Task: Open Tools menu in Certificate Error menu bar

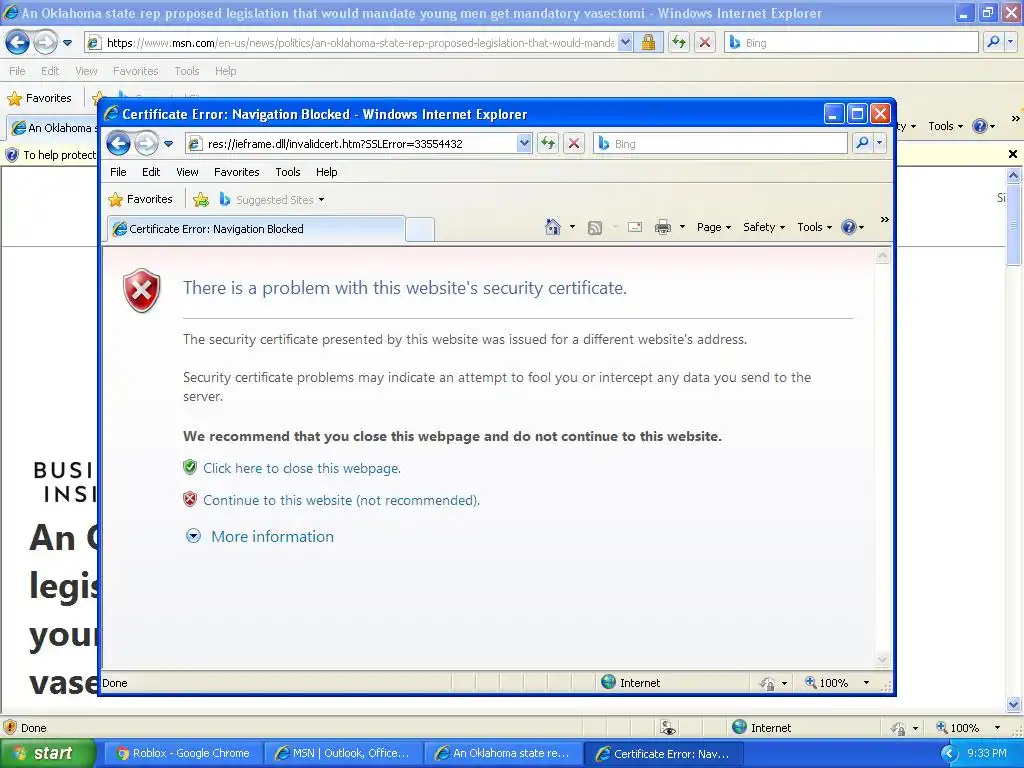Action: click(288, 172)
